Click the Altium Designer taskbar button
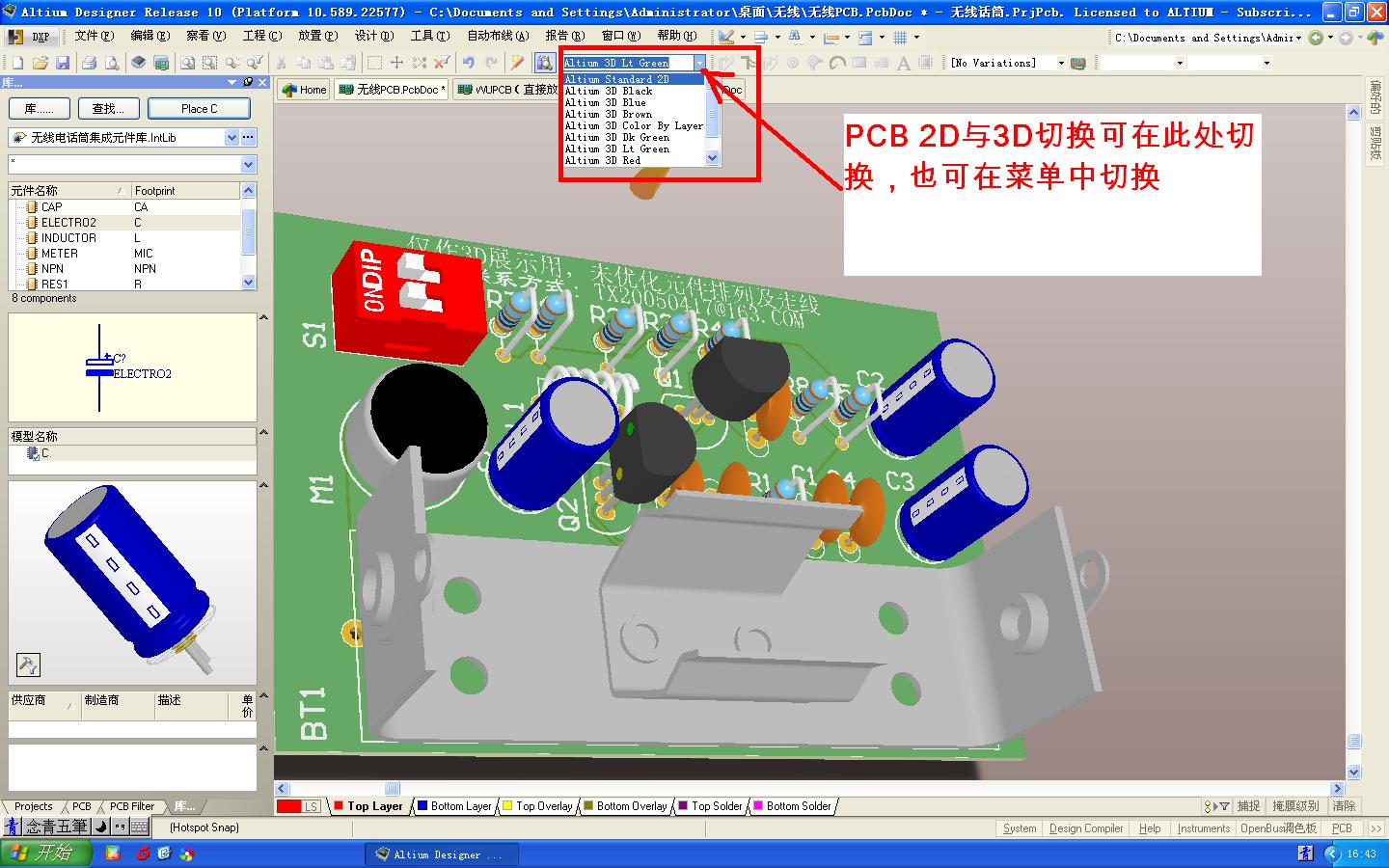Screen dimensions: 1389x868 point(442,854)
